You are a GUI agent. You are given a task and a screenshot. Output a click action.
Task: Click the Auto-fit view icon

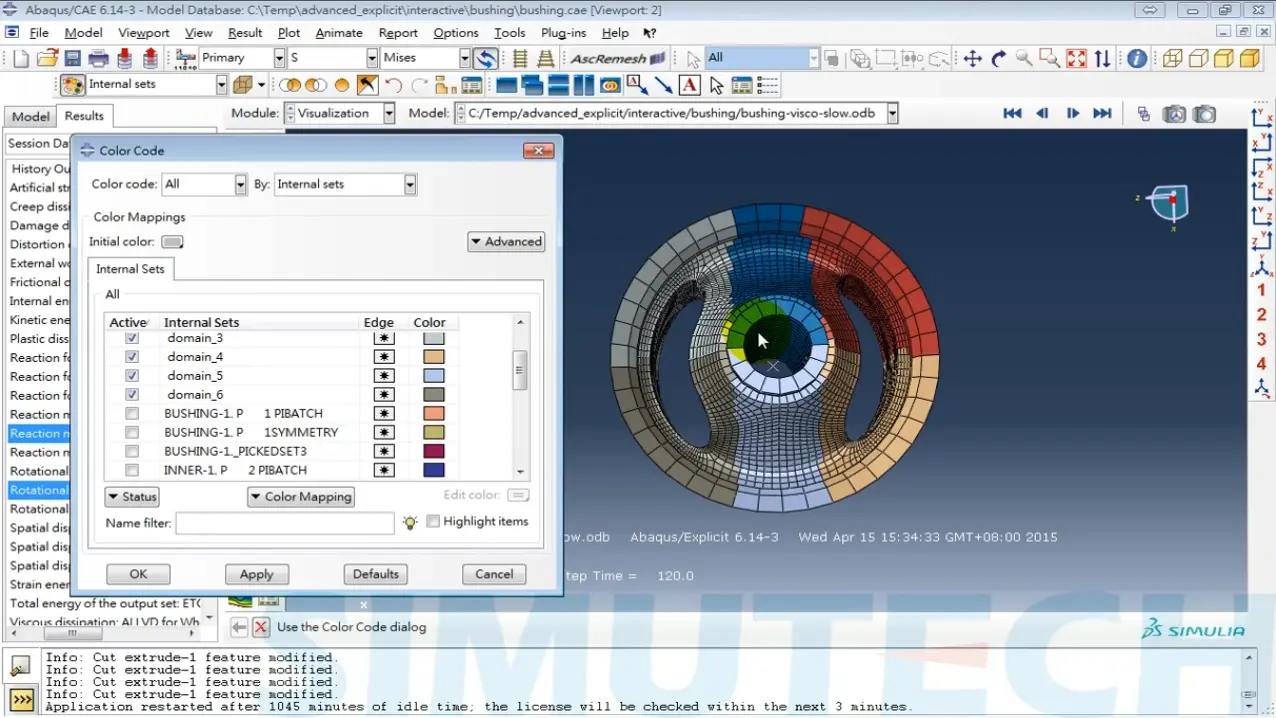click(1076, 59)
